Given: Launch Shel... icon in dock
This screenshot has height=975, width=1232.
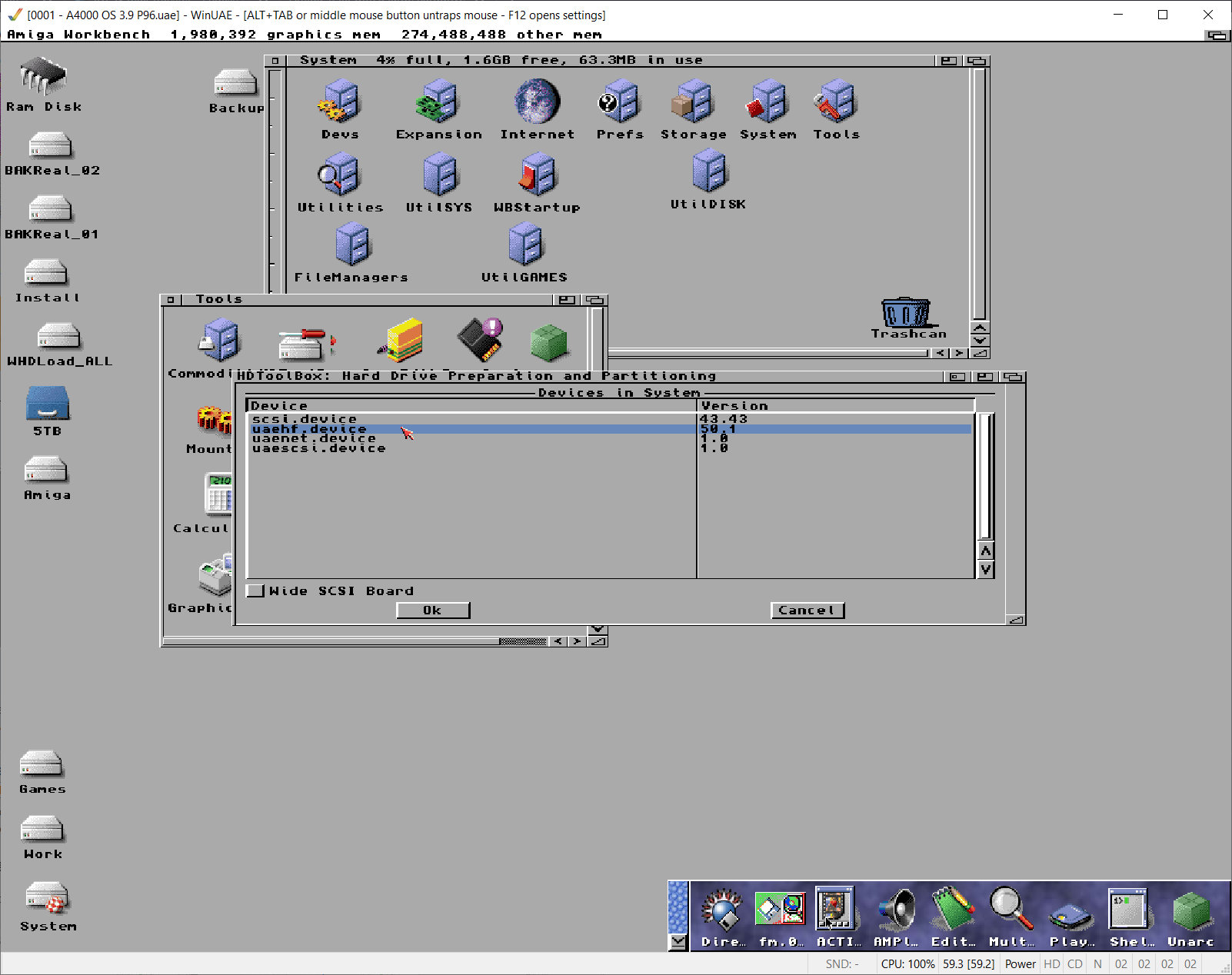Looking at the screenshot, I should pyautogui.click(x=1130, y=918).
